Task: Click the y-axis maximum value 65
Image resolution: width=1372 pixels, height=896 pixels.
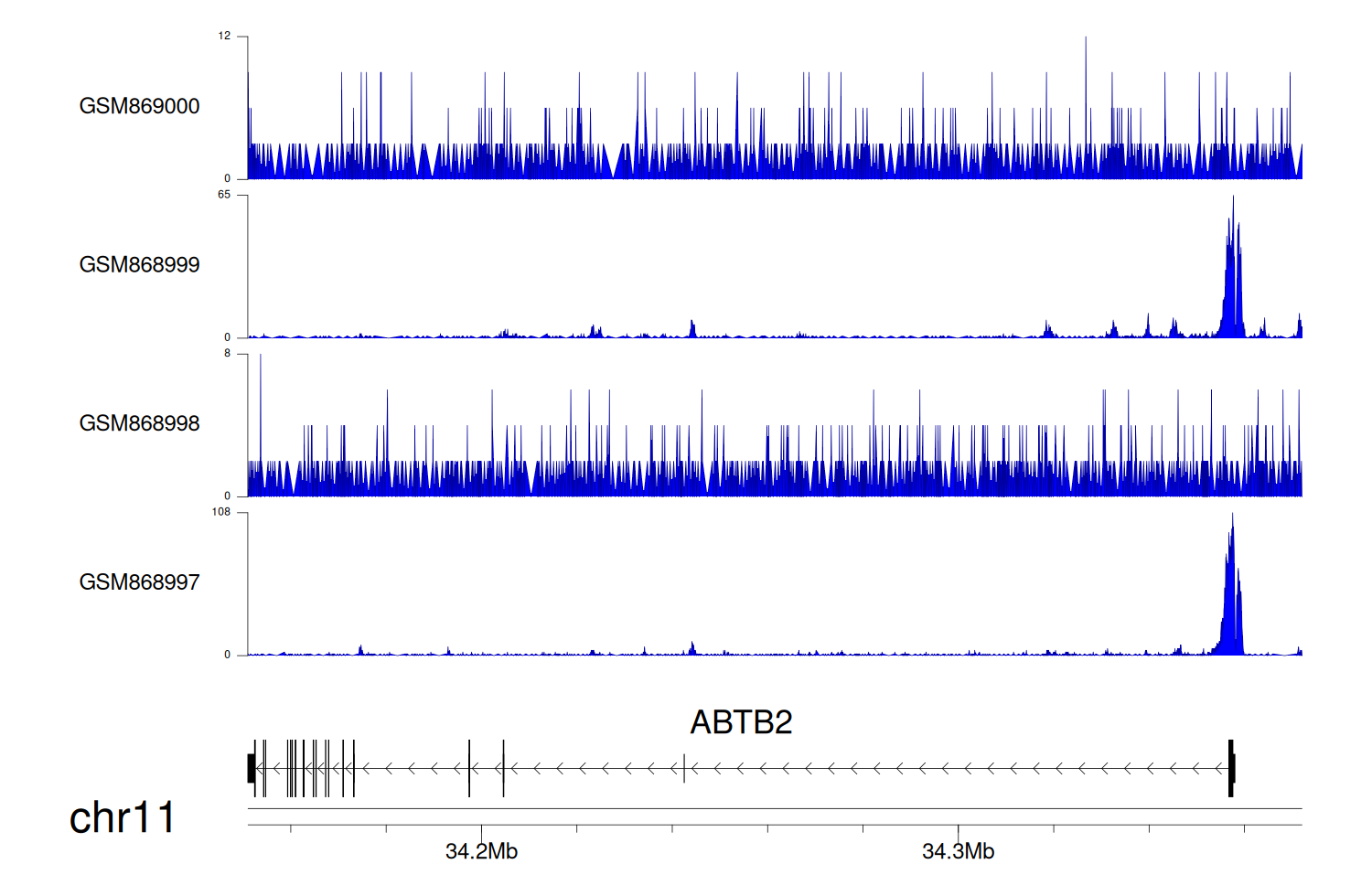Action: tap(224, 195)
